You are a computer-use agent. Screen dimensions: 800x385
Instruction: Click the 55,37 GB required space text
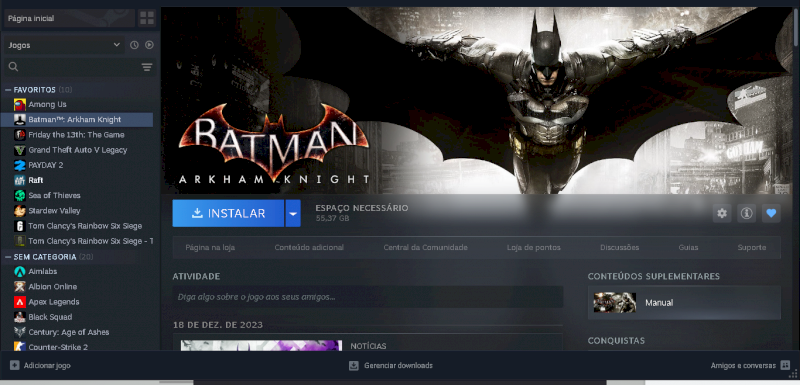coord(332,218)
